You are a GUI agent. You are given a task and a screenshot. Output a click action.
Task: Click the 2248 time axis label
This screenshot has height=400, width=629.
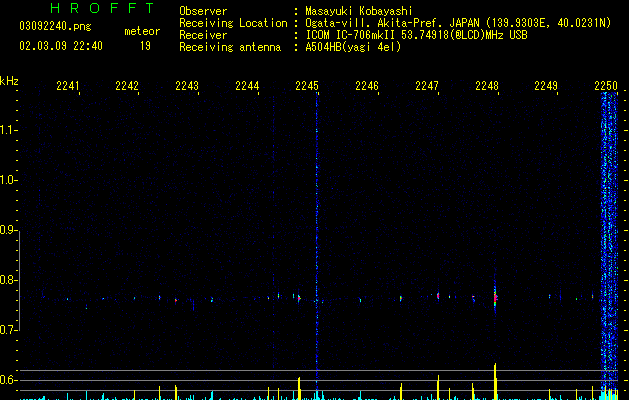487,85
